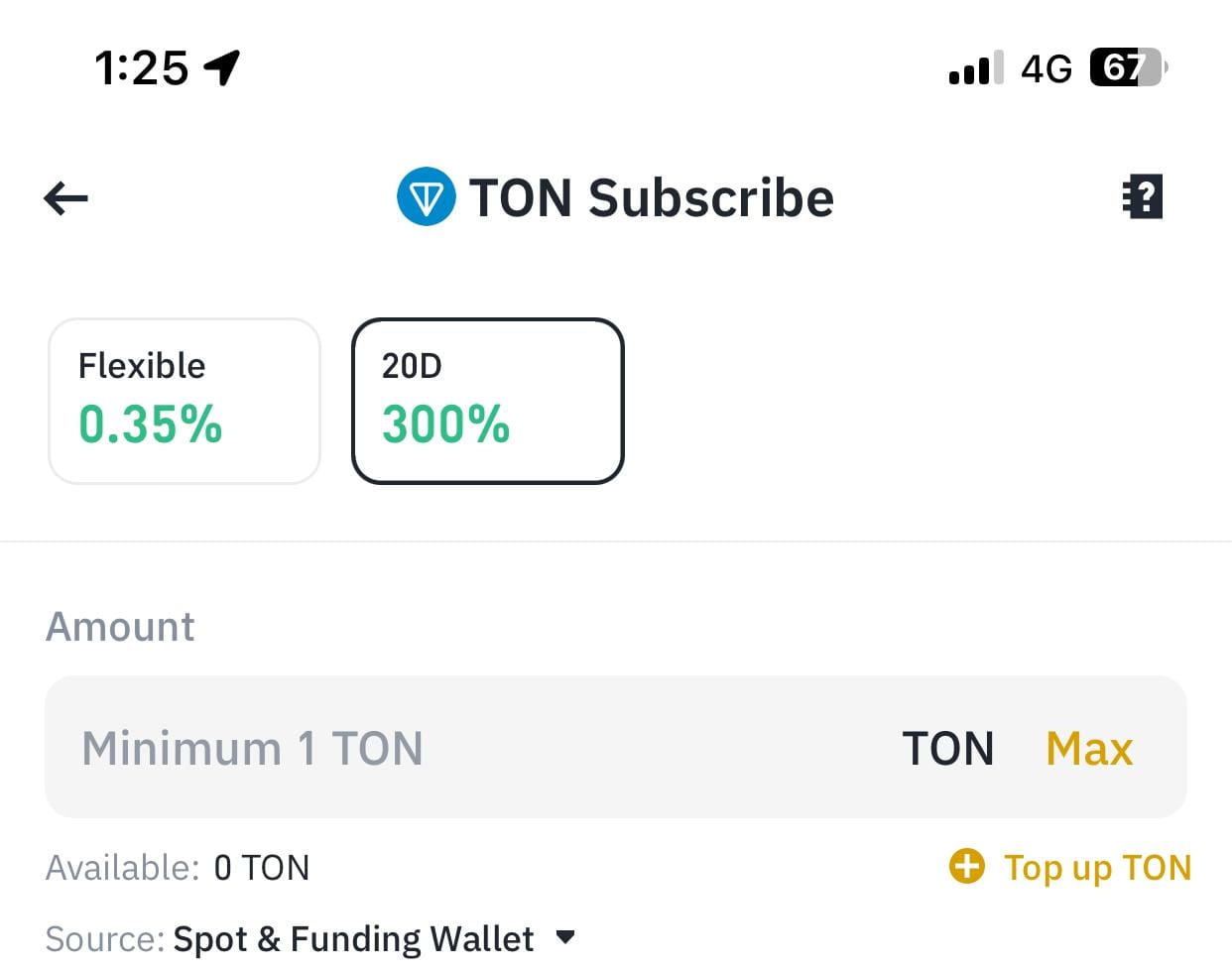Tap the back arrow
The width and height of the screenshot is (1232, 970).
[66, 198]
